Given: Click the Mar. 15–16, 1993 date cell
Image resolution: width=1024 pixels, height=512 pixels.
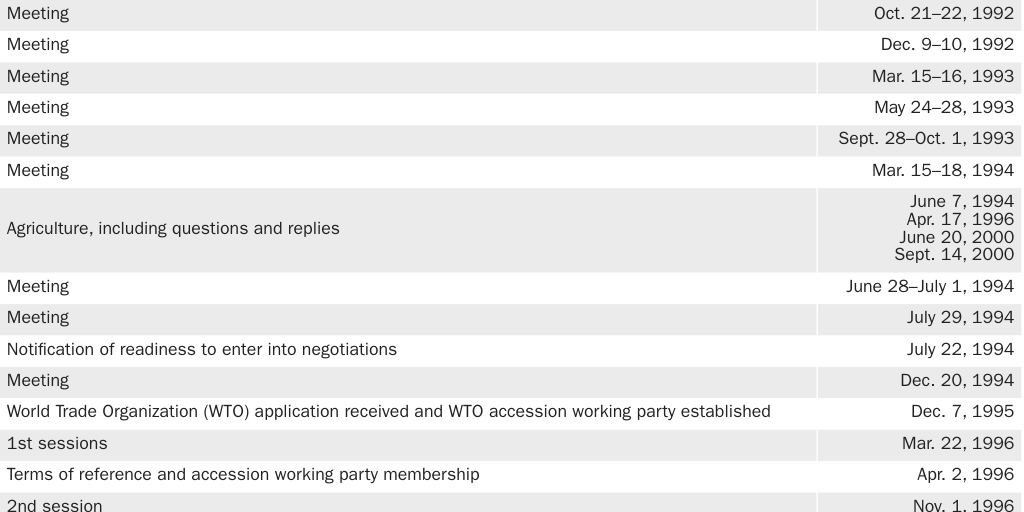Looking at the screenshot, I should tap(942, 76).
